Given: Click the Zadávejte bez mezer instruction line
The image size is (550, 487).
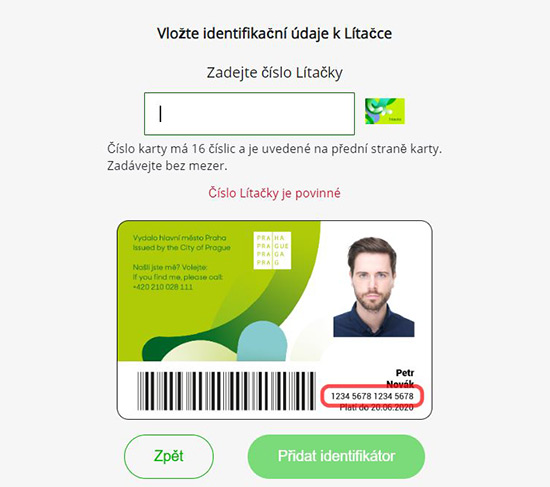Looking at the screenshot, I should coord(167,166).
